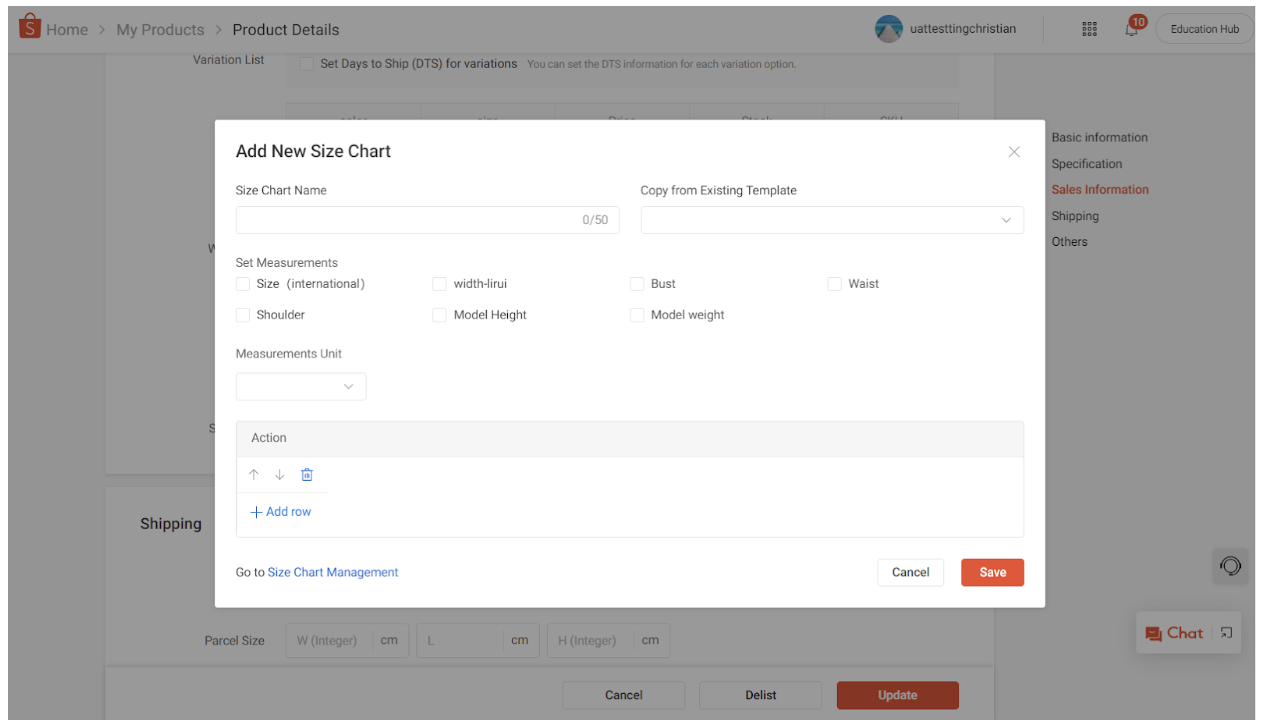This screenshot has height=728, width=1262.
Task: Save the new size chart
Action: click(992, 572)
